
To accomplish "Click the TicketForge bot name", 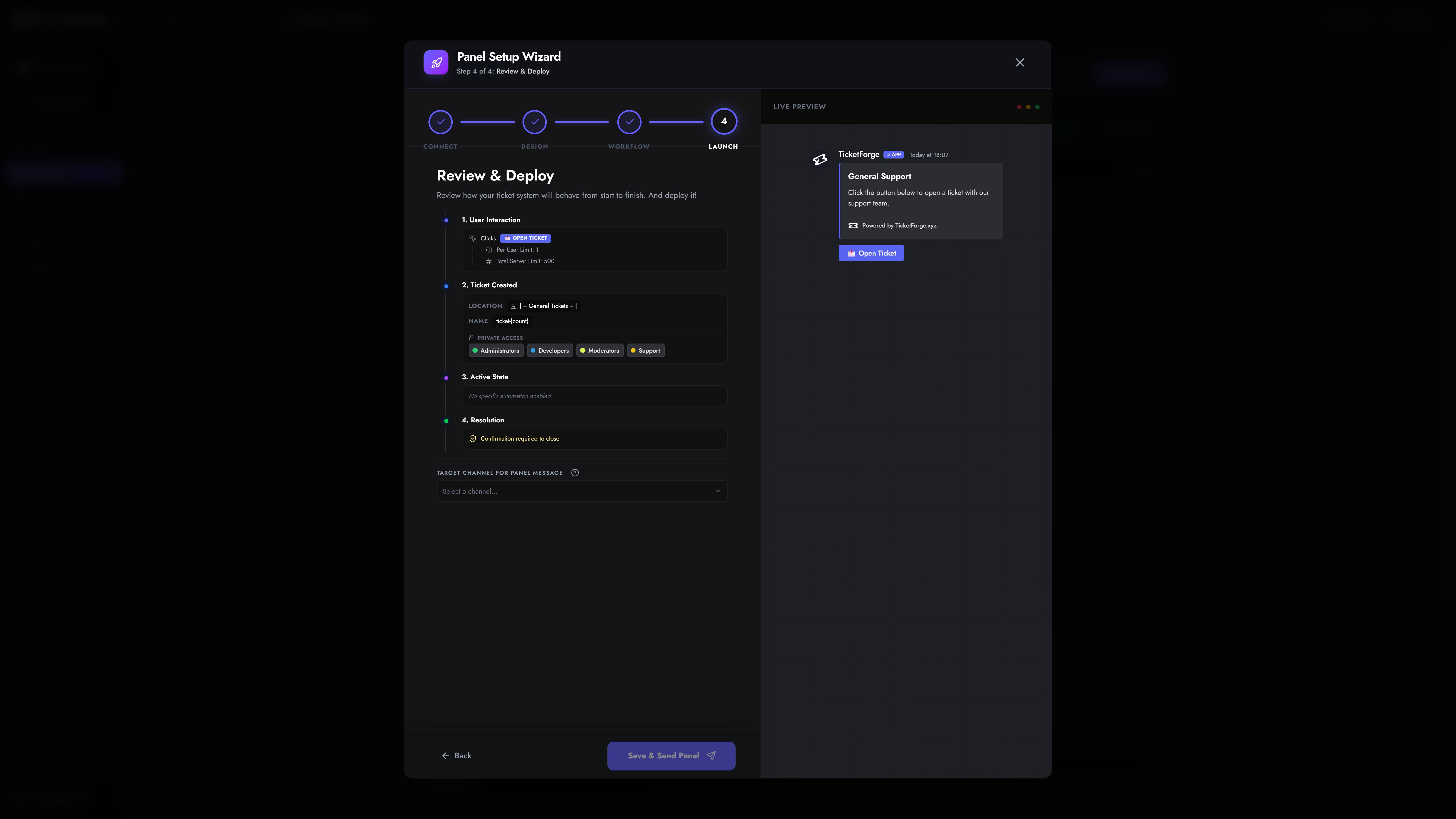I will click(859, 154).
